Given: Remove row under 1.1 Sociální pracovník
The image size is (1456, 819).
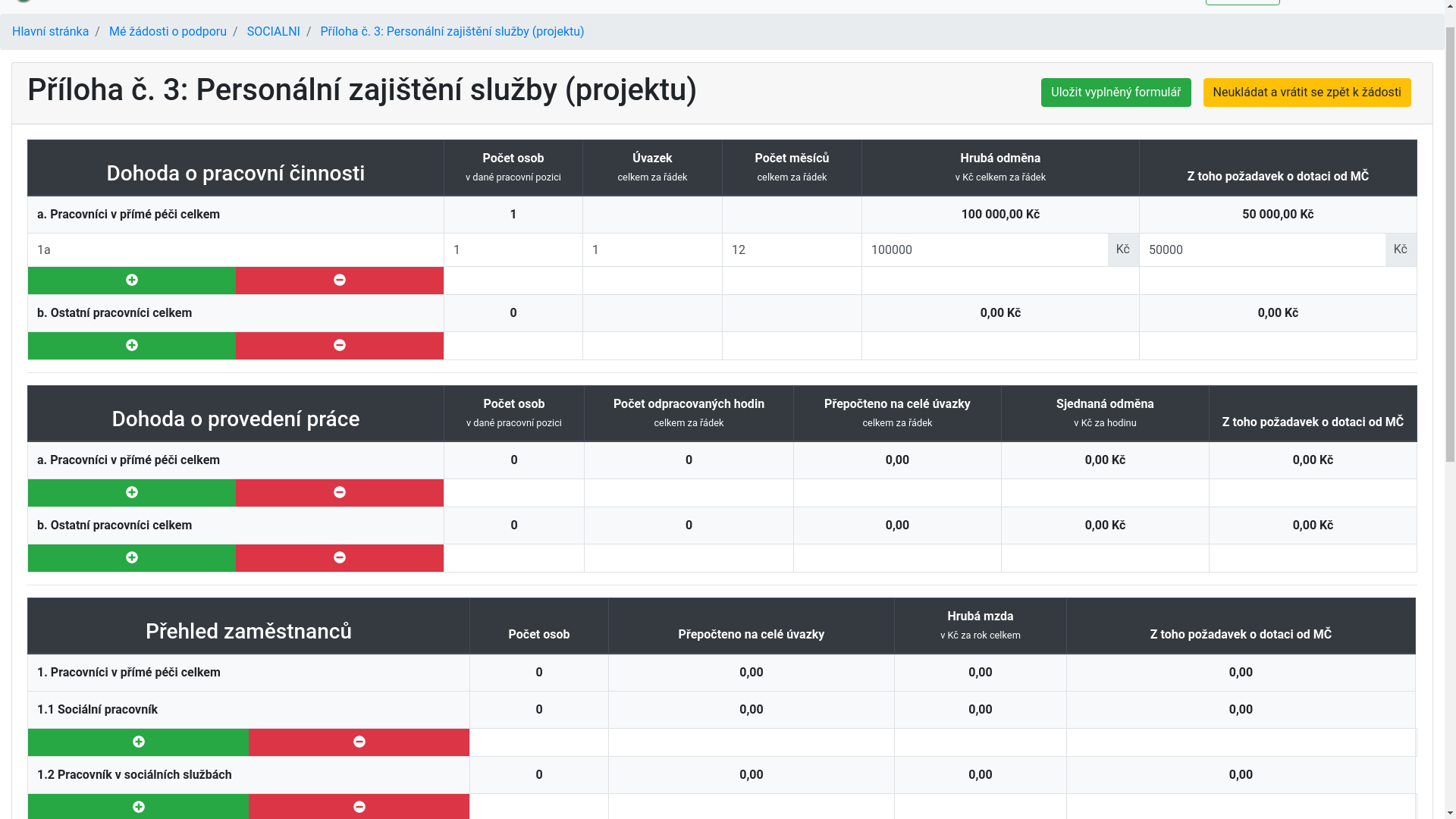Looking at the screenshot, I should pos(359,742).
